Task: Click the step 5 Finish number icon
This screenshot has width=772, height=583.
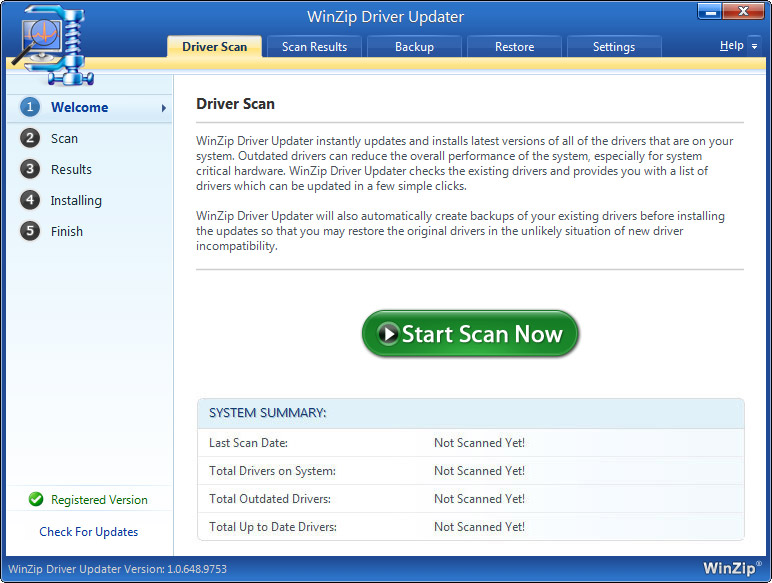Action: [x=30, y=231]
